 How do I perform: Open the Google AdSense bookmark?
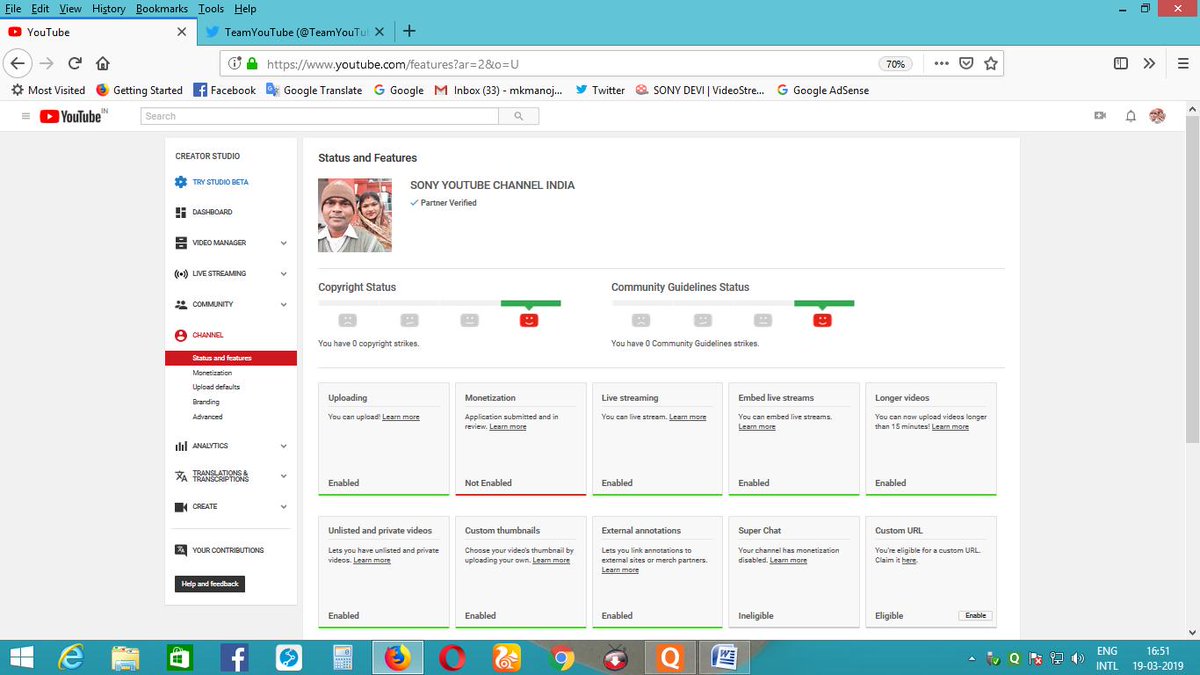(822, 90)
